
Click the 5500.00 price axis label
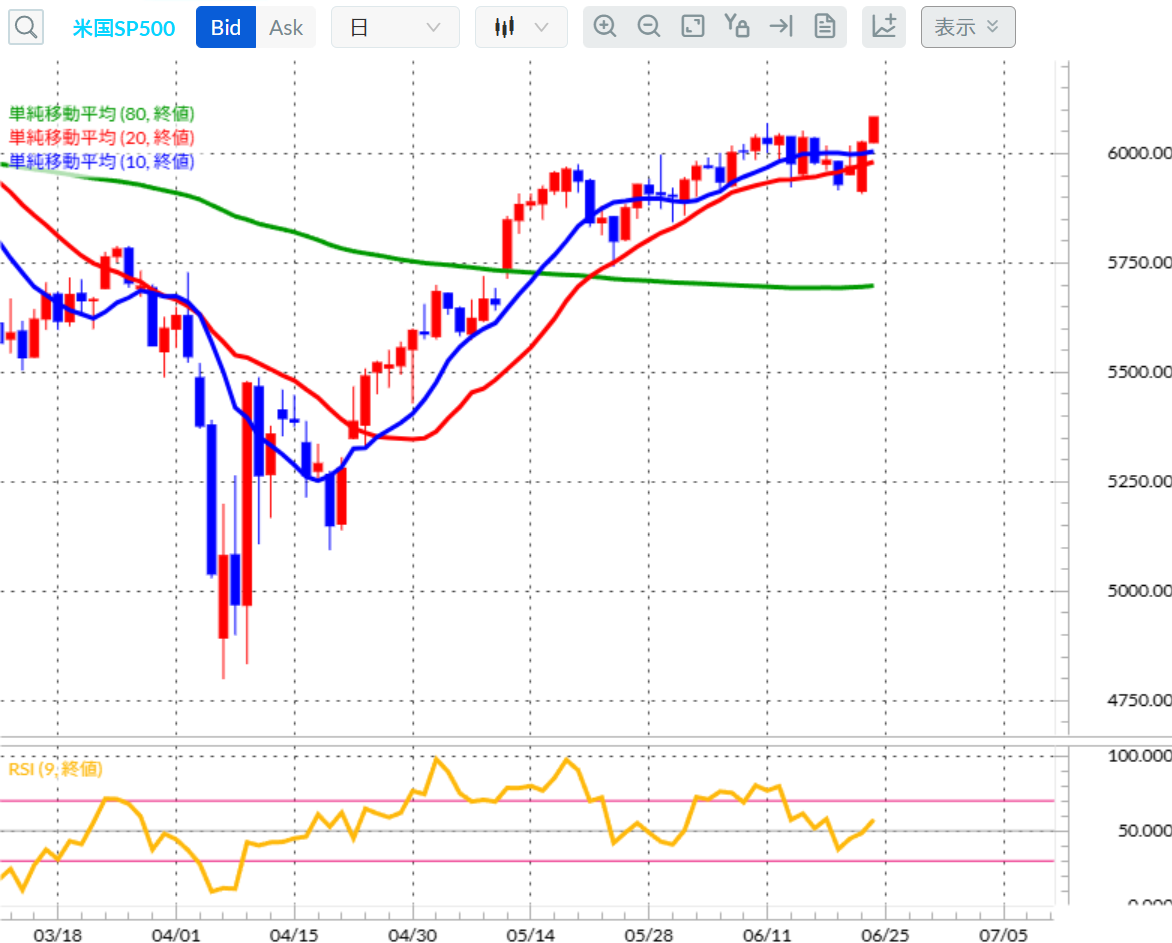(x=1139, y=372)
